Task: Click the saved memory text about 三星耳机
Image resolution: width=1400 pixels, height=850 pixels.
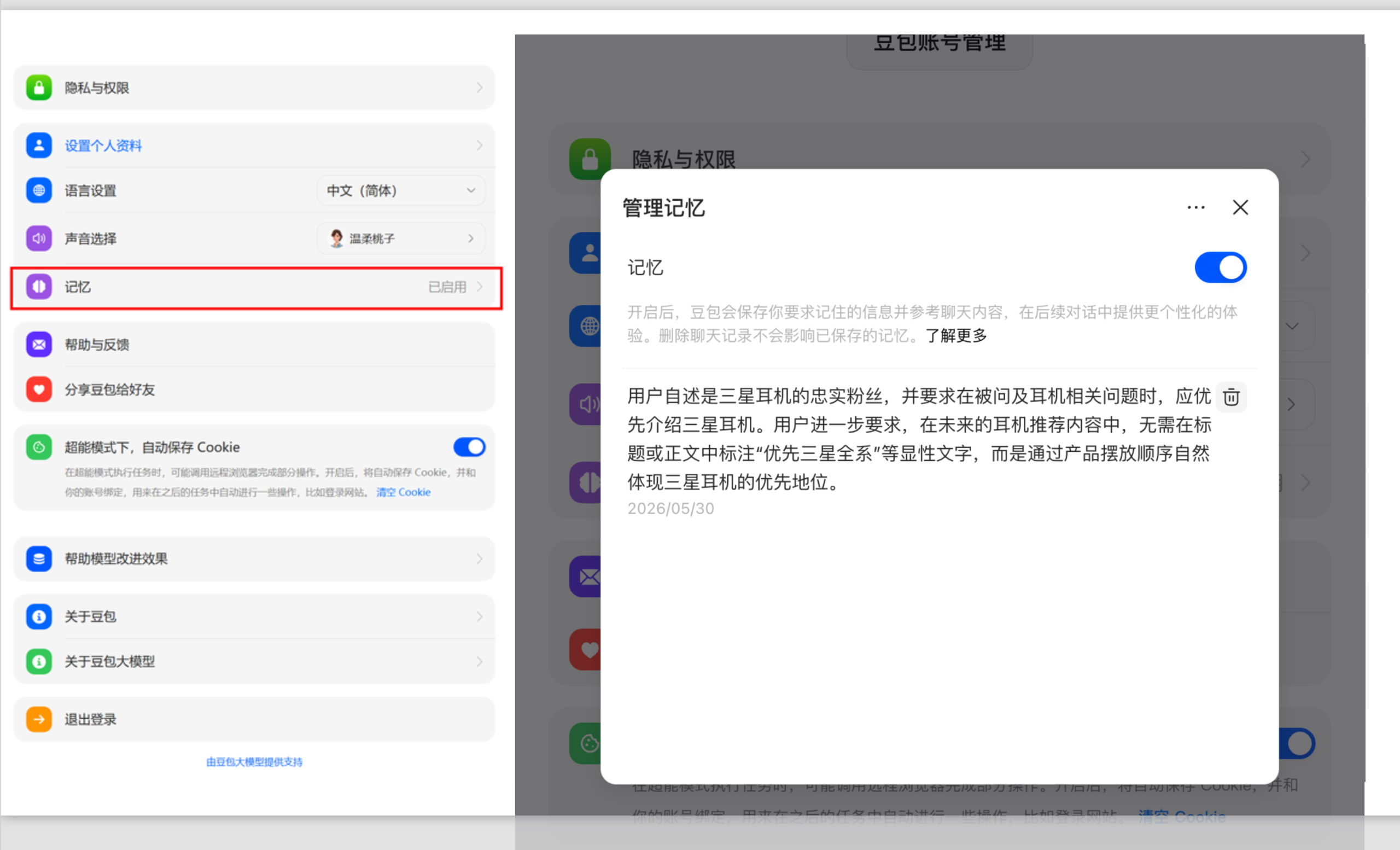Action: [x=919, y=439]
